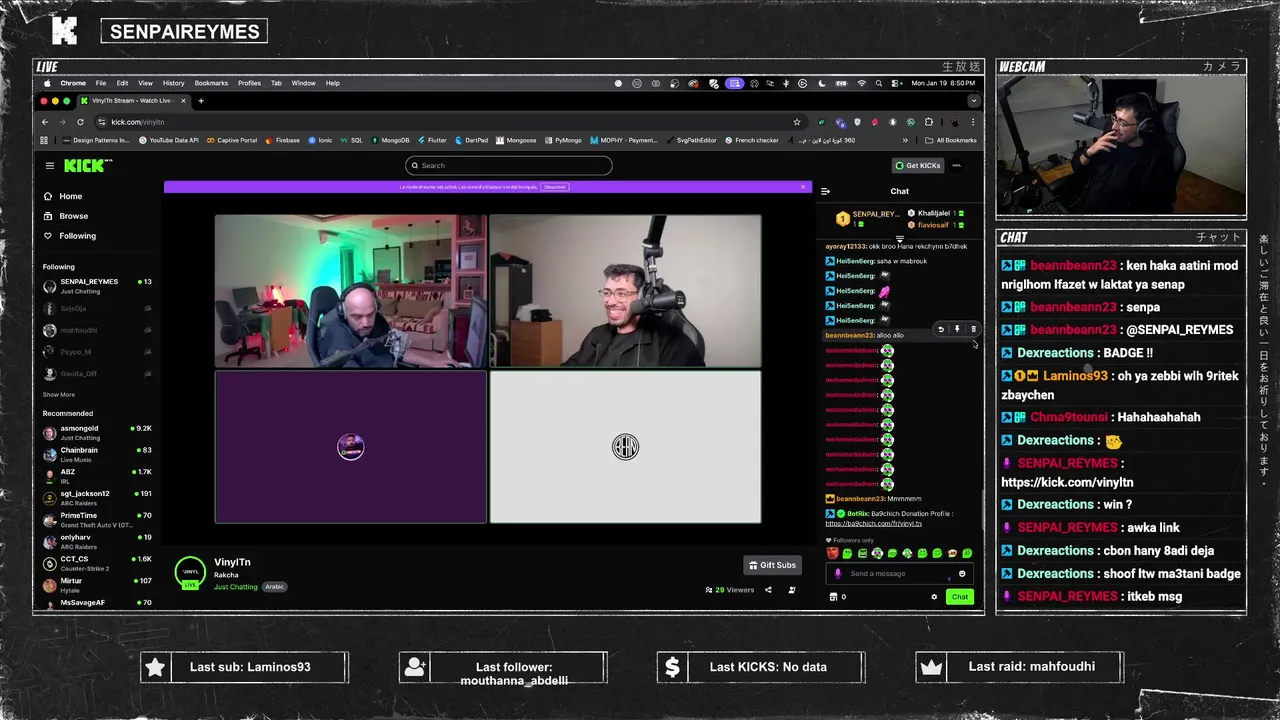Open the History menu

pos(173,83)
